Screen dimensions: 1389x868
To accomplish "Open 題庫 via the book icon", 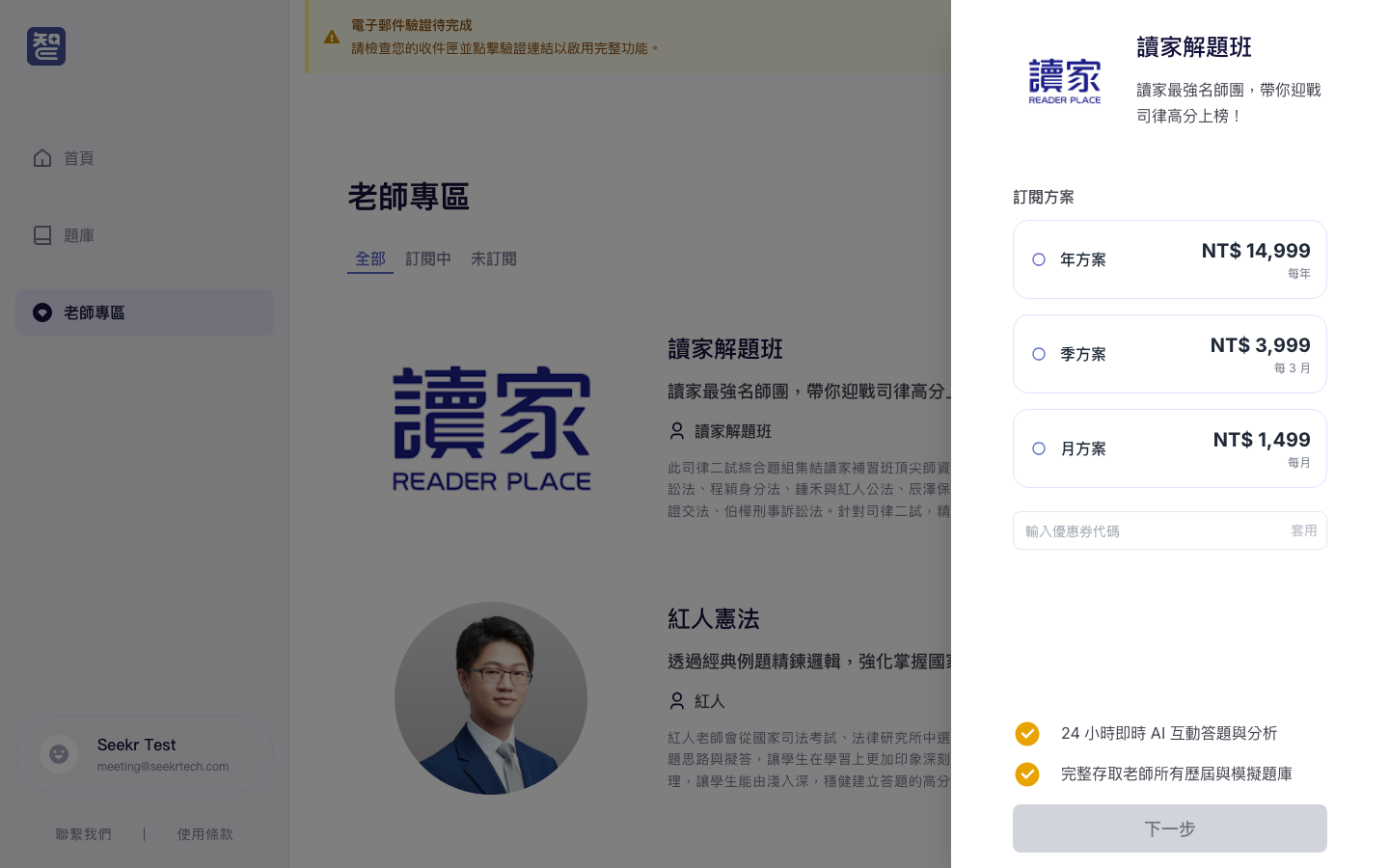I will (x=42, y=235).
